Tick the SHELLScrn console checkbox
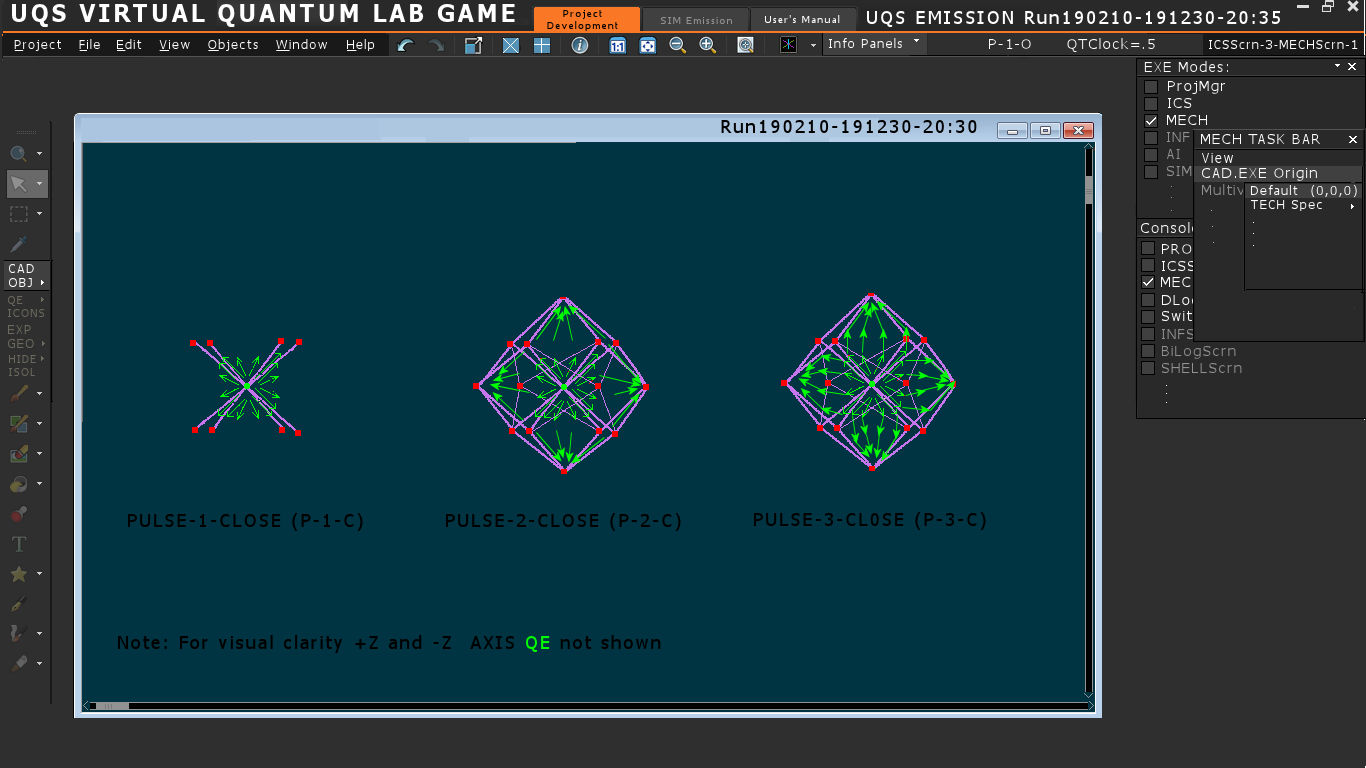 (x=1149, y=368)
